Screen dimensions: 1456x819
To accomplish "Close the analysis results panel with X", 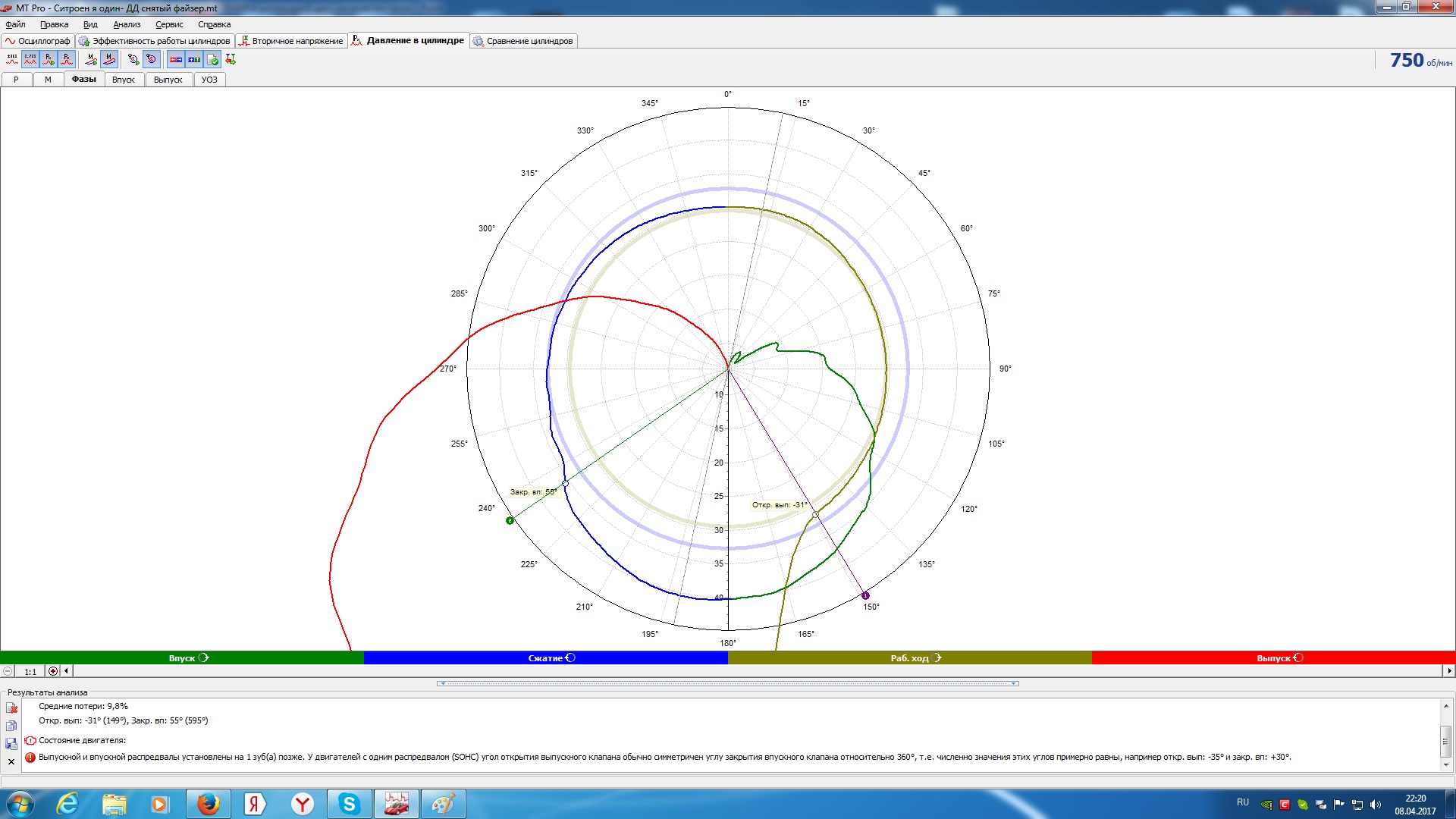I will 11,762.
